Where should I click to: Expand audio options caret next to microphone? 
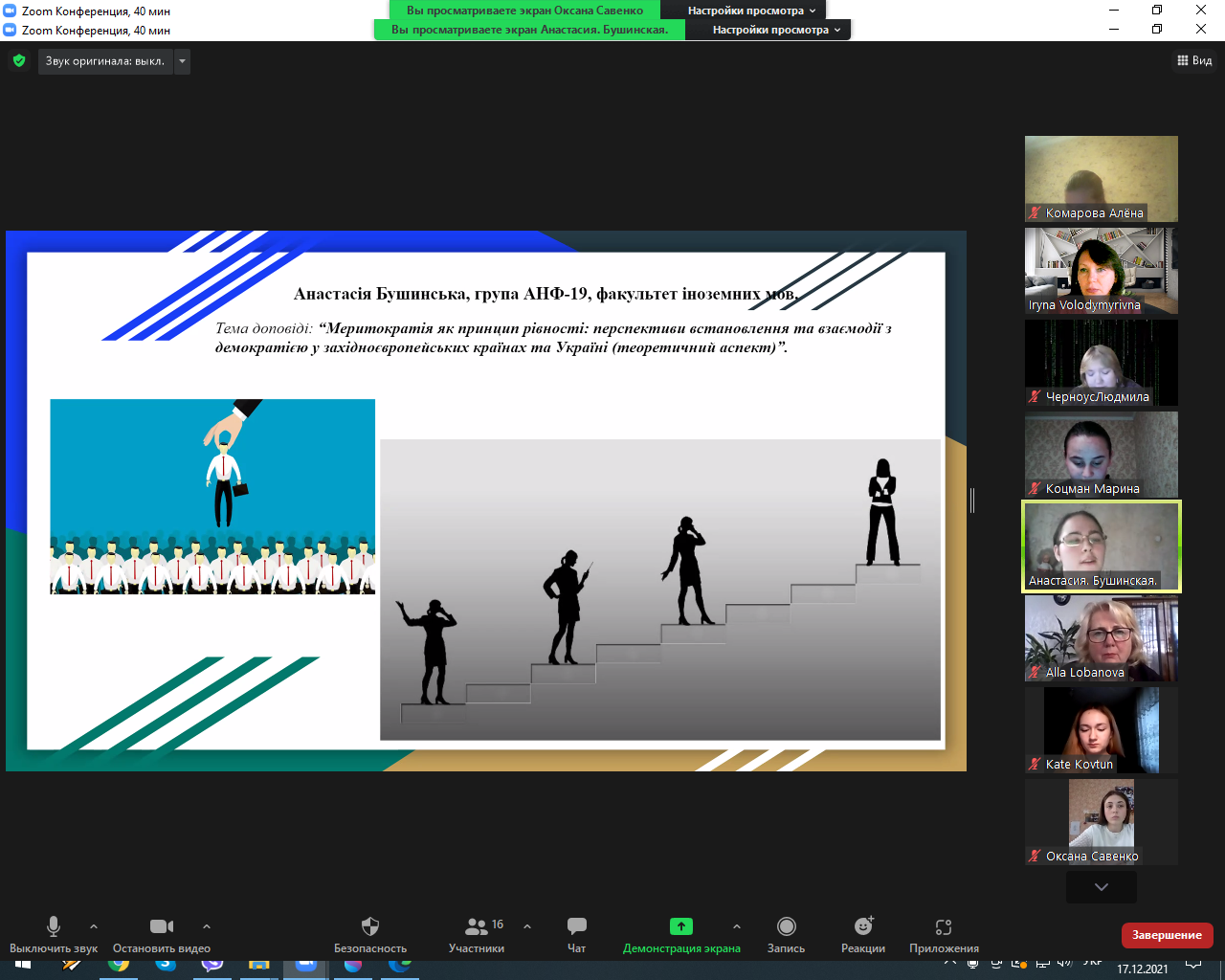[93, 926]
